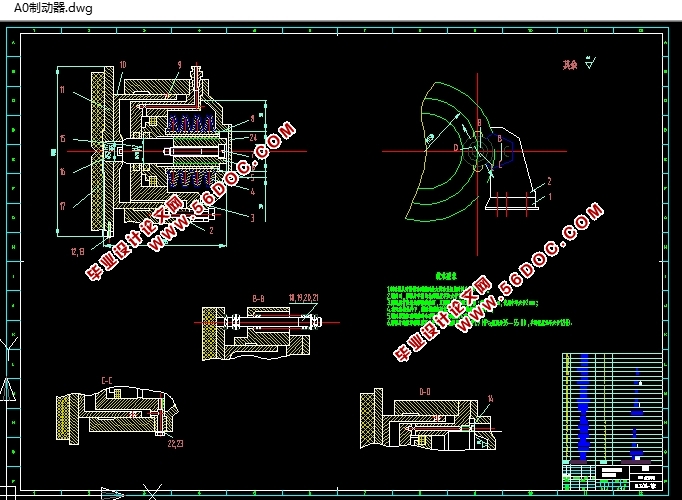The width and height of the screenshot is (682, 500).
Task: Select part number 8 label
Action: point(252,119)
